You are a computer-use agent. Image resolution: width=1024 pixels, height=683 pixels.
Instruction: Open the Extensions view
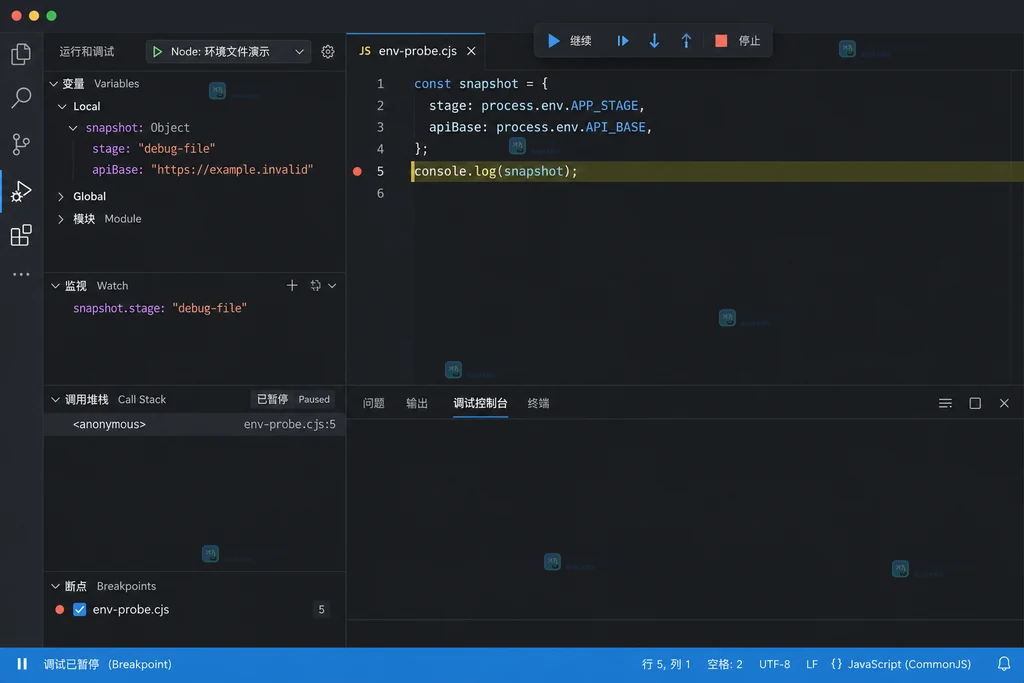21,235
